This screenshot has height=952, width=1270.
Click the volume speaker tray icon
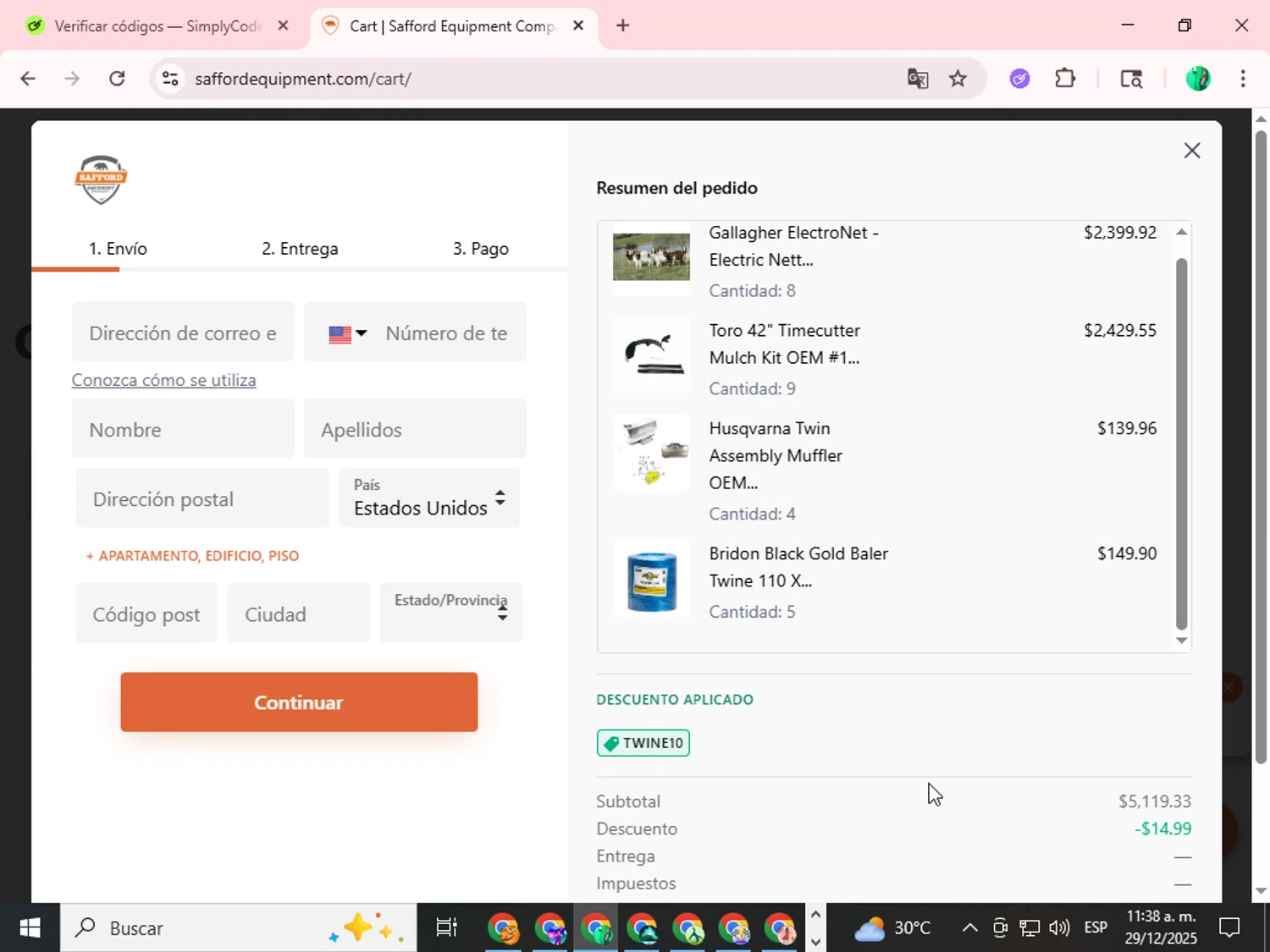1058,928
